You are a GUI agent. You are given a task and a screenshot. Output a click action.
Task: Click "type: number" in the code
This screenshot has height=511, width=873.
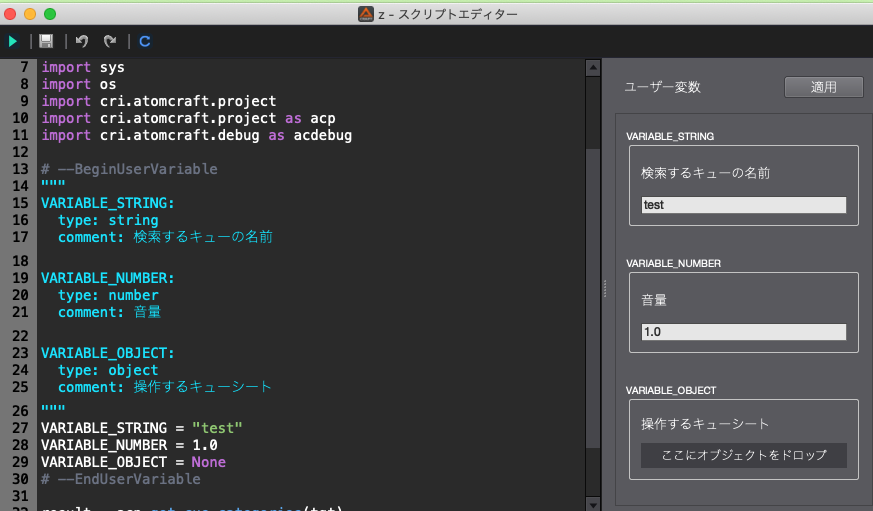click(x=108, y=296)
